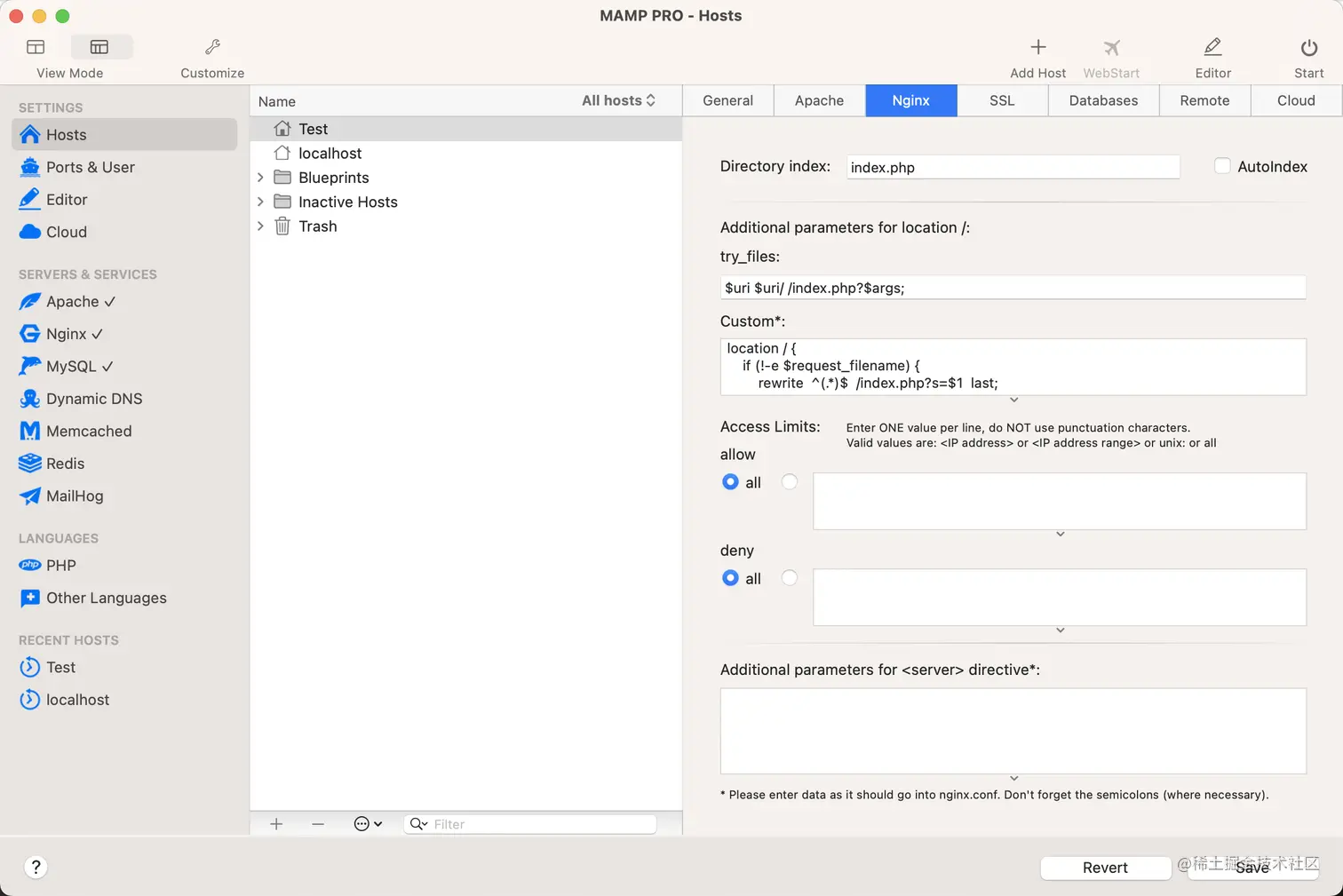The width and height of the screenshot is (1343, 896).
Task: Select the allow 'all' radio button
Action: [730, 482]
